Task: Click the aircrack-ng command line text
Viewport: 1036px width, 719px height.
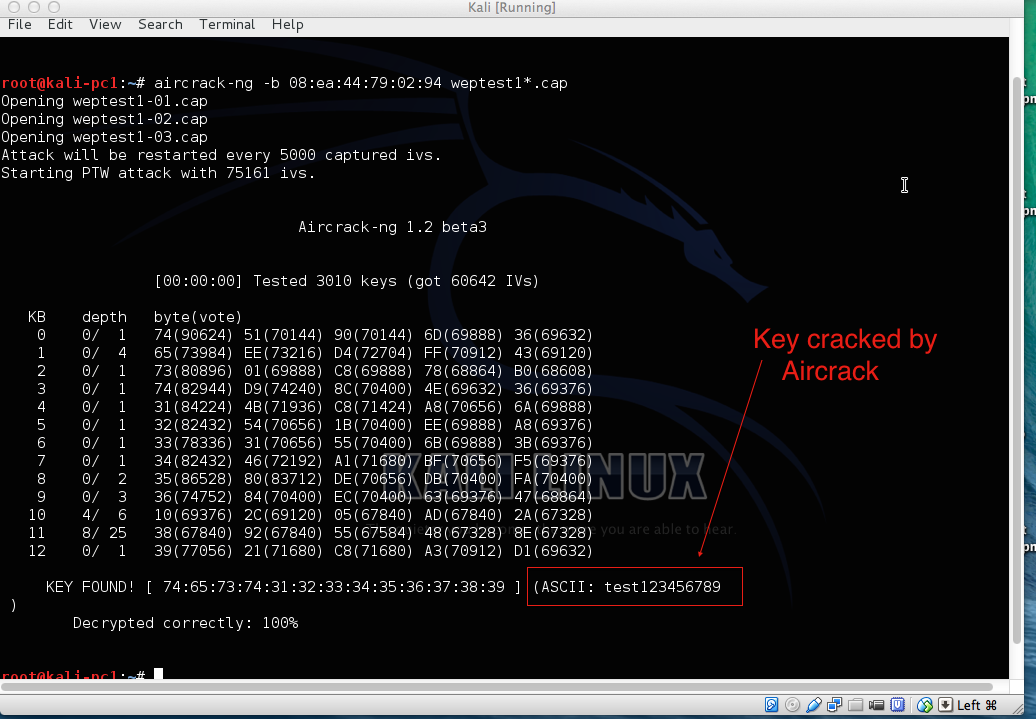Action: point(361,83)
